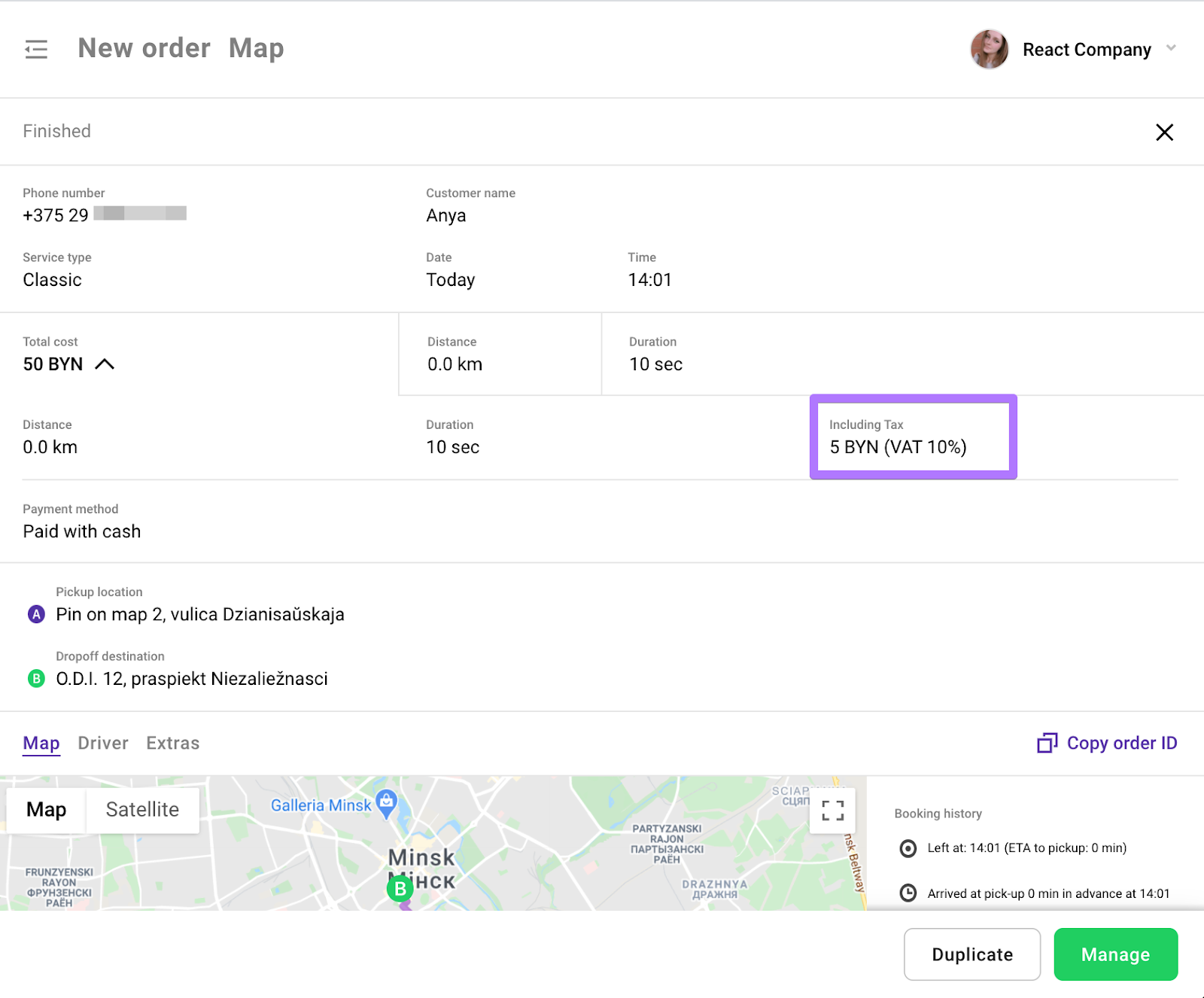Click the copy order ID icon
Viewport: 1204px width, 998px height.
[1047, 744]
